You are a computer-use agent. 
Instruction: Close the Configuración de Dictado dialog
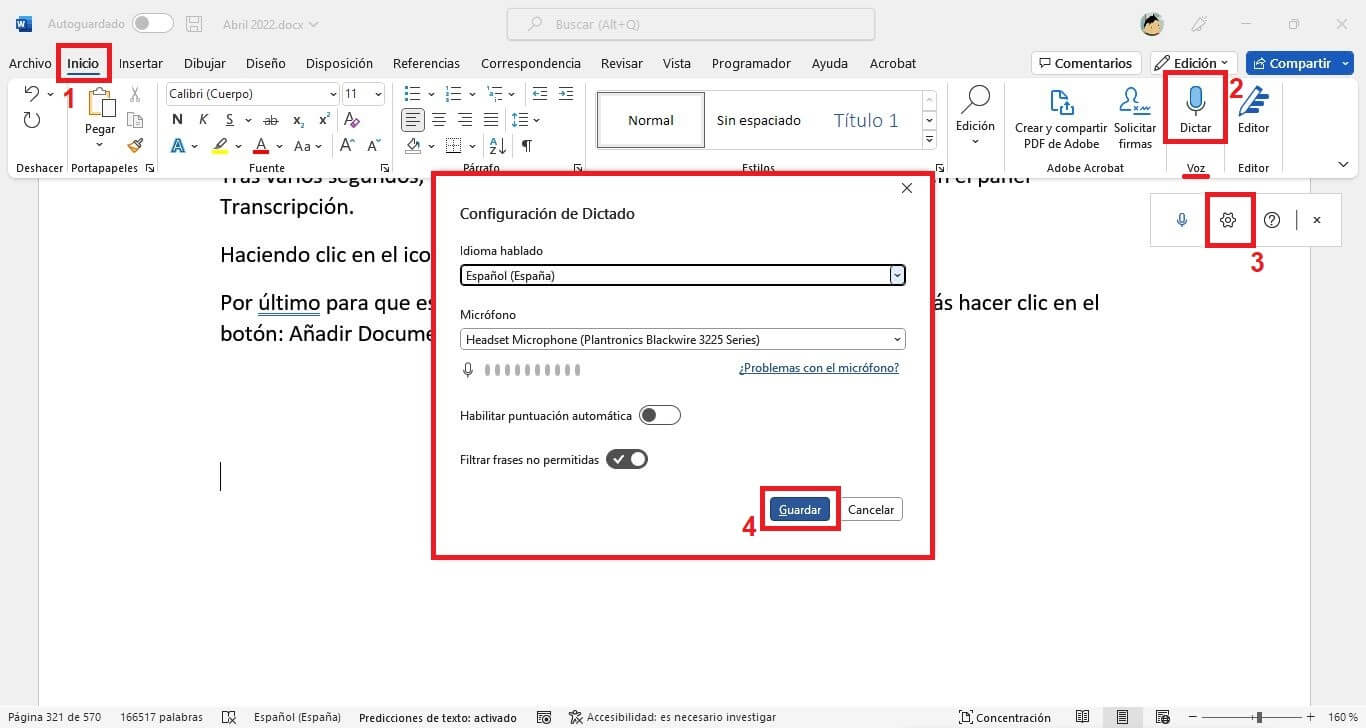coord(907,188)
